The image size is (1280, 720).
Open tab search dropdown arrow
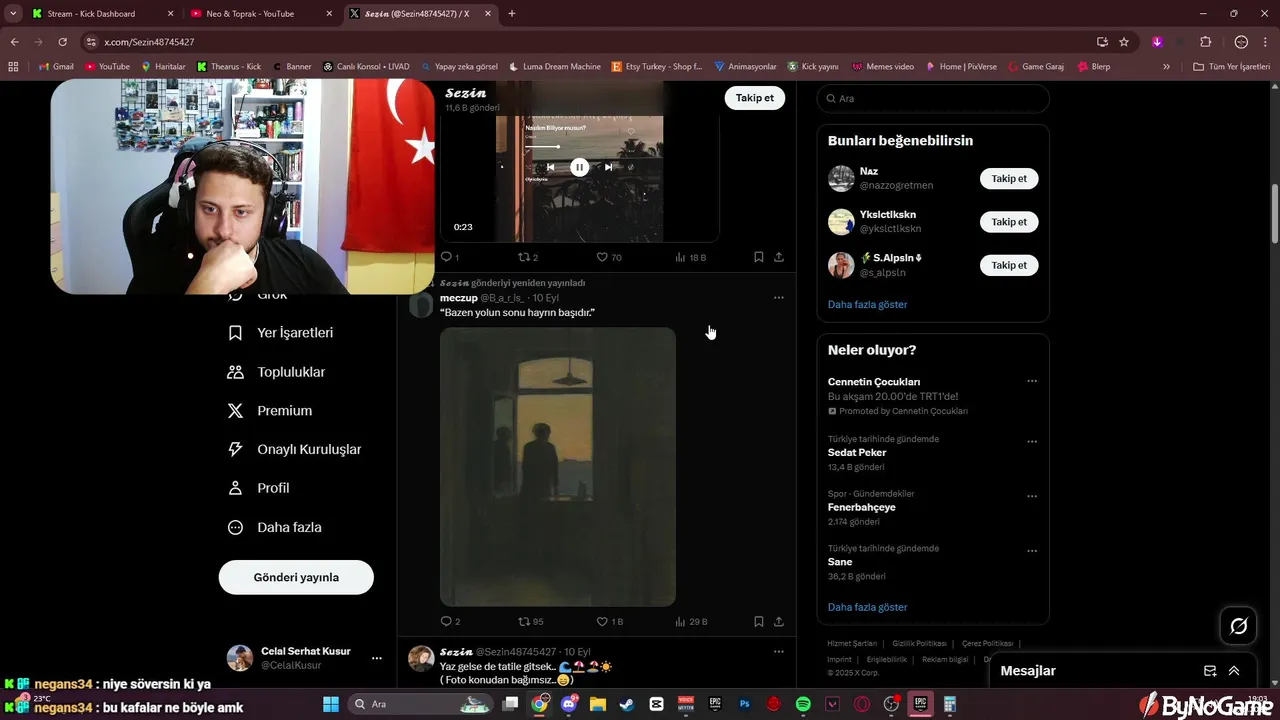[x=13, y=14]
